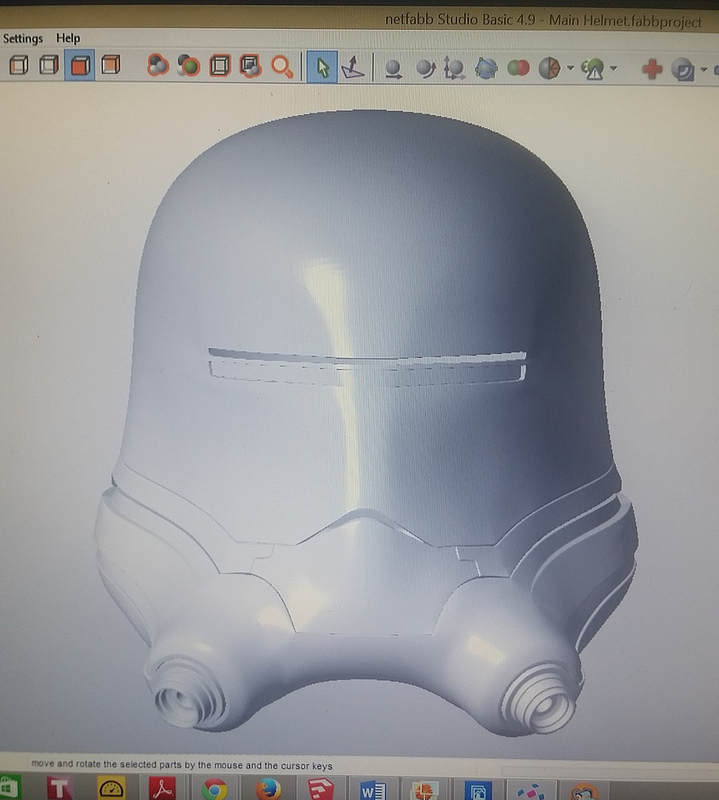The image size is (719, 800).
Task: Expand the dropdown arrow after the repair cross
Action: 704,69
